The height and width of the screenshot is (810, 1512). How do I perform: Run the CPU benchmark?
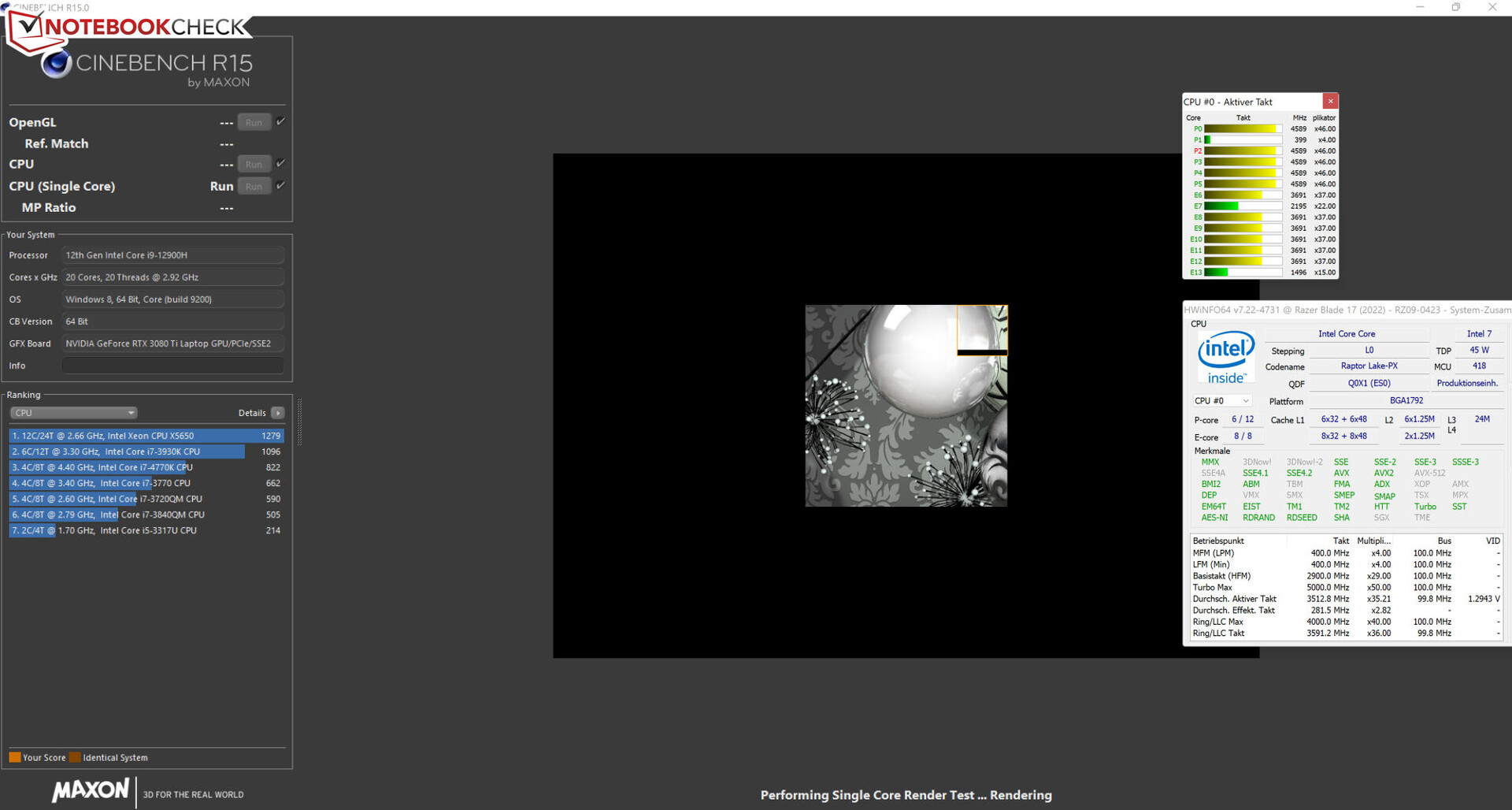[x=254, y=164]
